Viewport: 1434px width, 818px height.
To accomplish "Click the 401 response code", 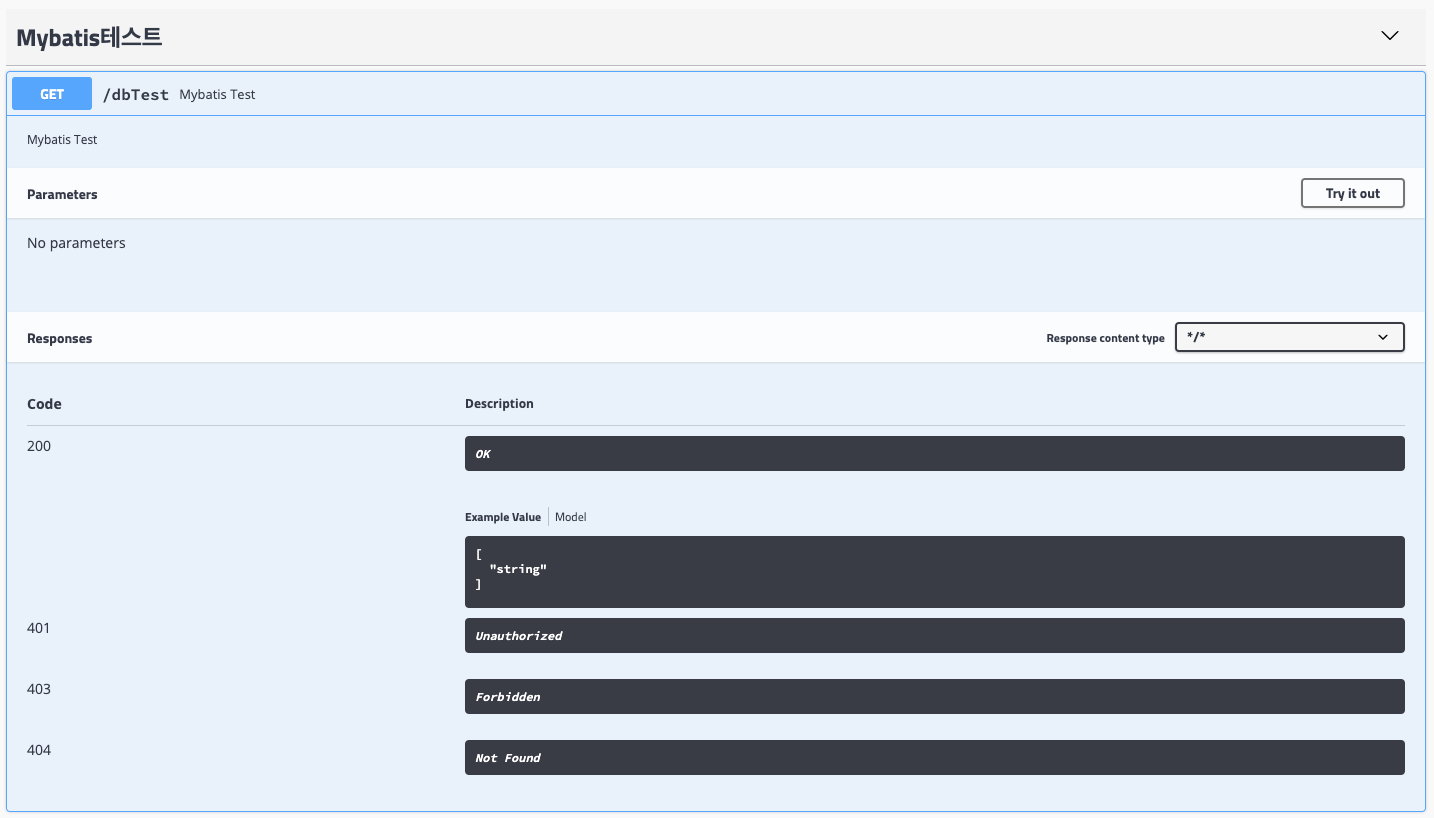I will (x=39, y=628).
